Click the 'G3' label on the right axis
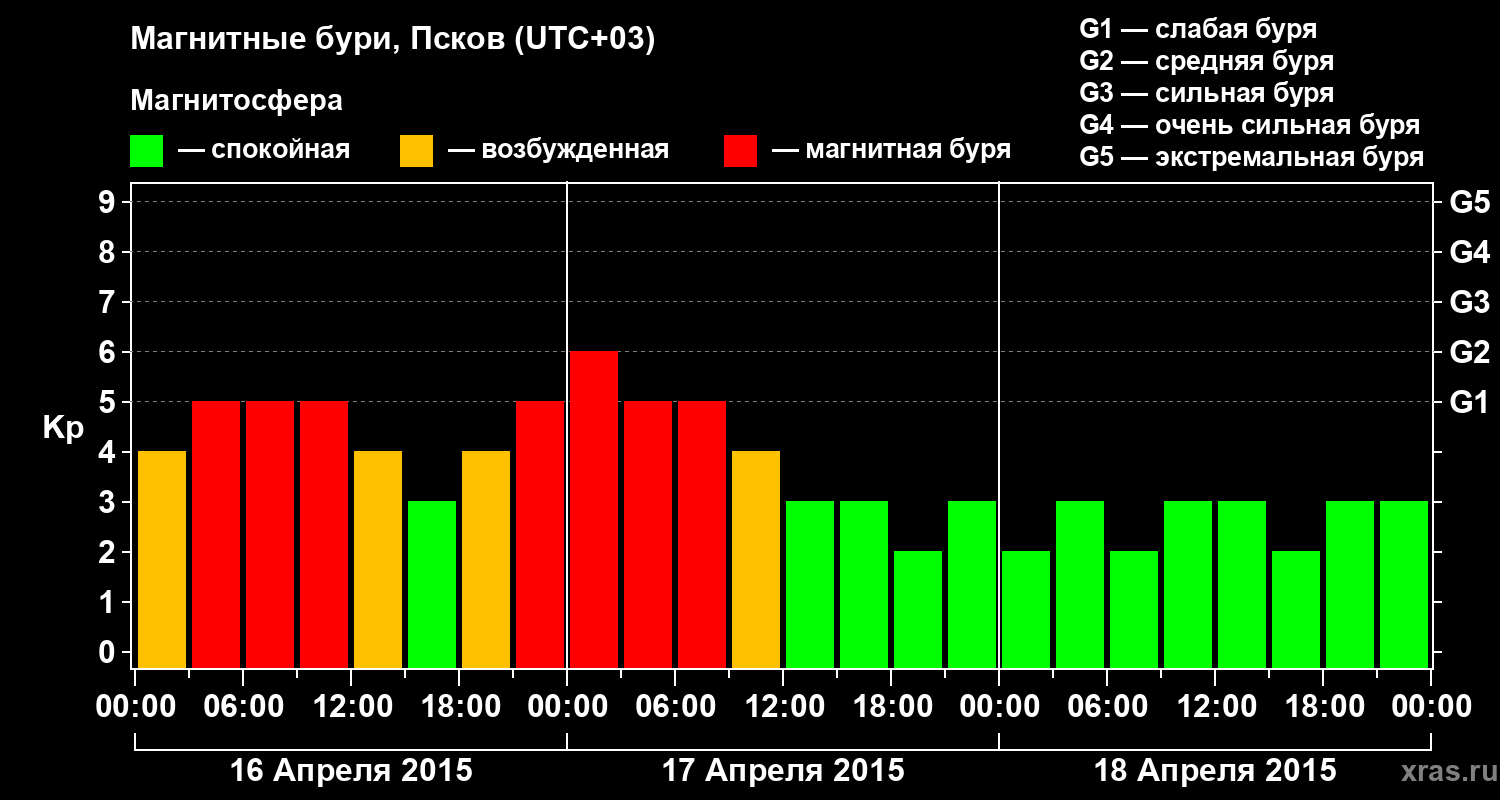Screen dimensions: 1500x800 1470,302
